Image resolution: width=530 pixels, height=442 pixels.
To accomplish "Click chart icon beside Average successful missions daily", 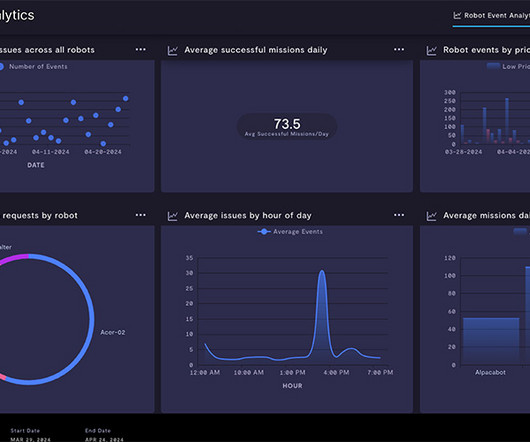I will (173, 51).
